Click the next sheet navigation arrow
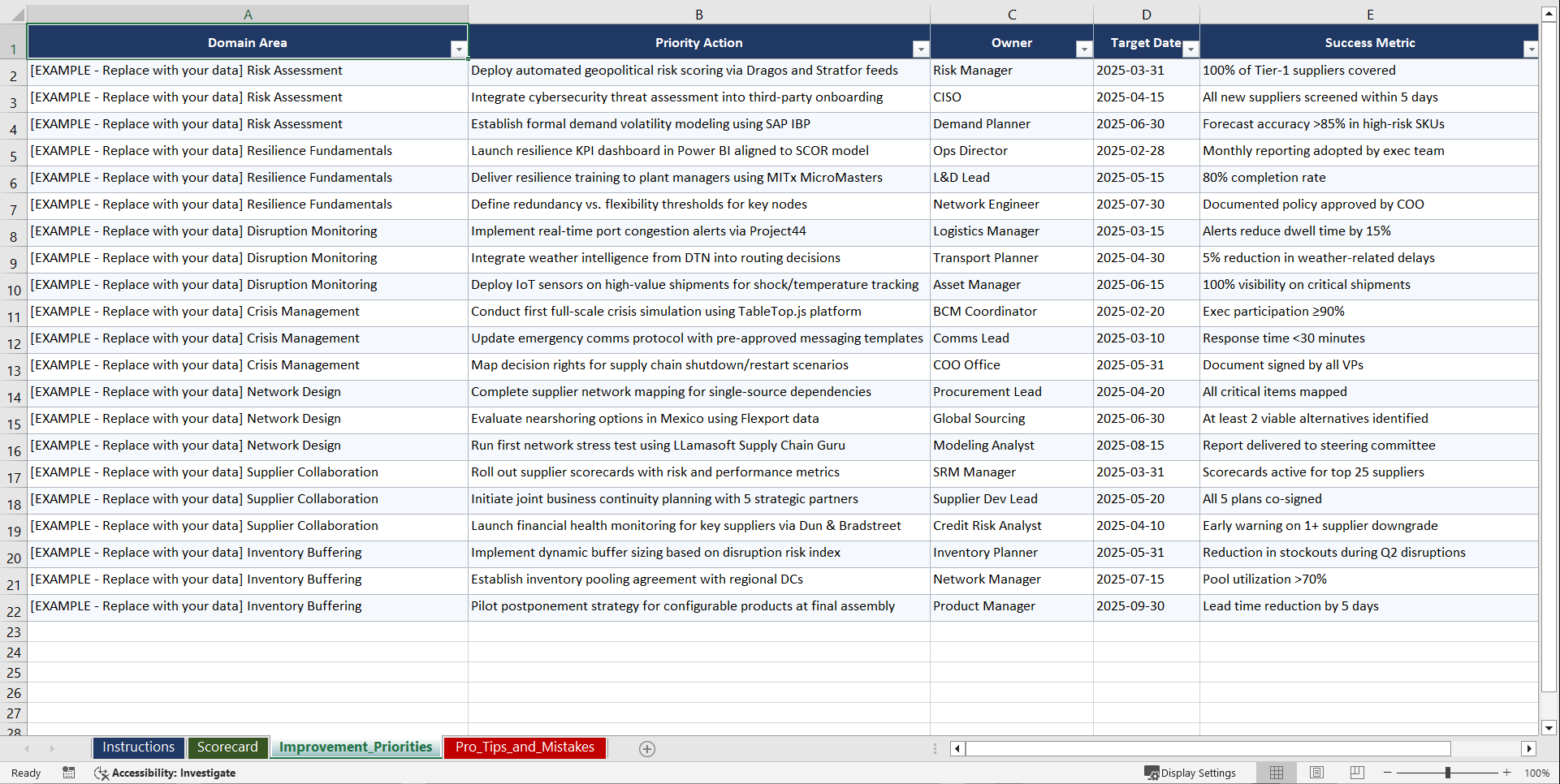The width and height of the screenshot is (1560, 784). click(x=52, y=748)
